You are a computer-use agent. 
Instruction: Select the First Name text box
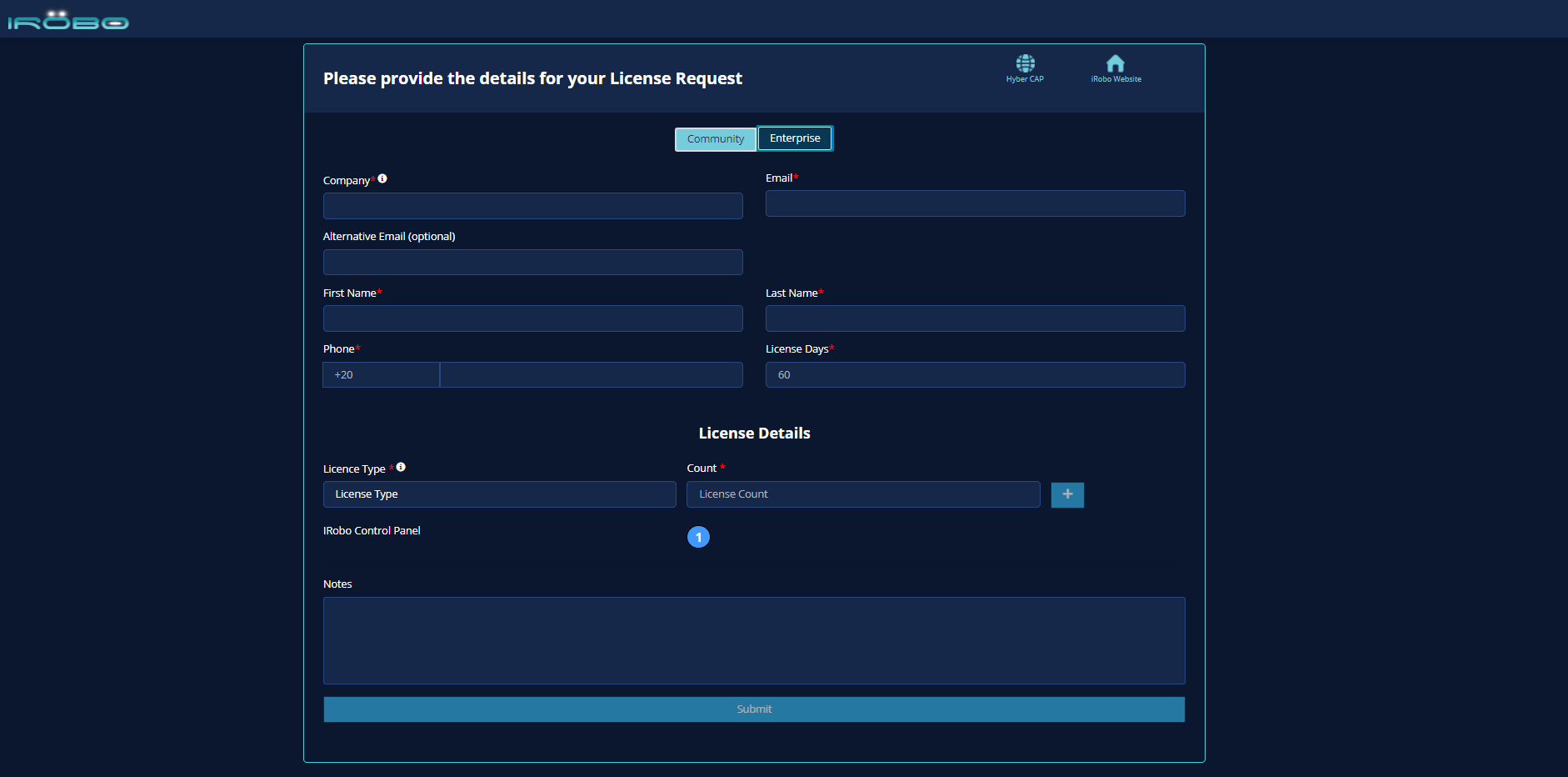(532, 318)
